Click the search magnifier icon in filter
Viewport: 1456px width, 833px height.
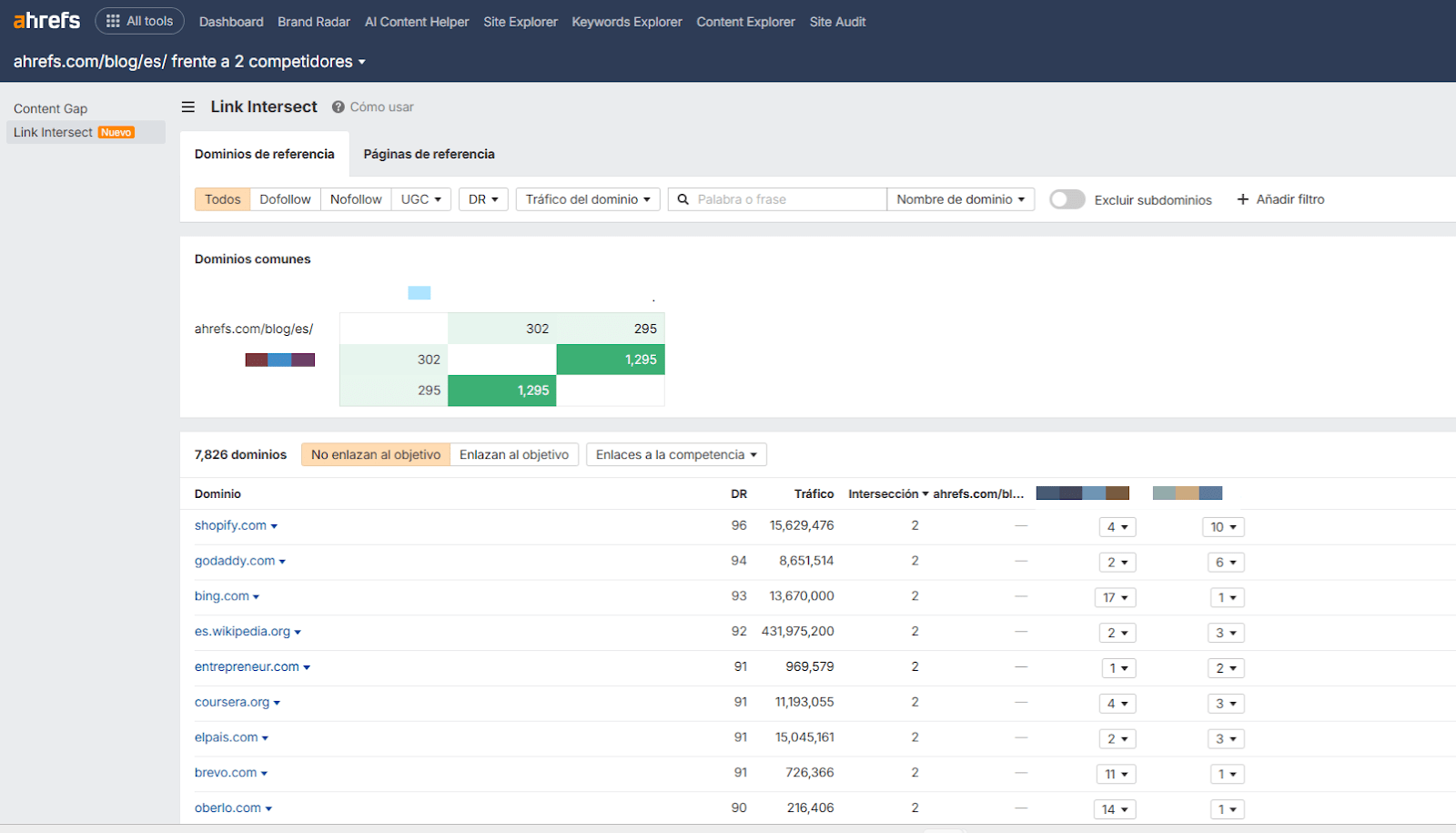(x=683, y=199)
